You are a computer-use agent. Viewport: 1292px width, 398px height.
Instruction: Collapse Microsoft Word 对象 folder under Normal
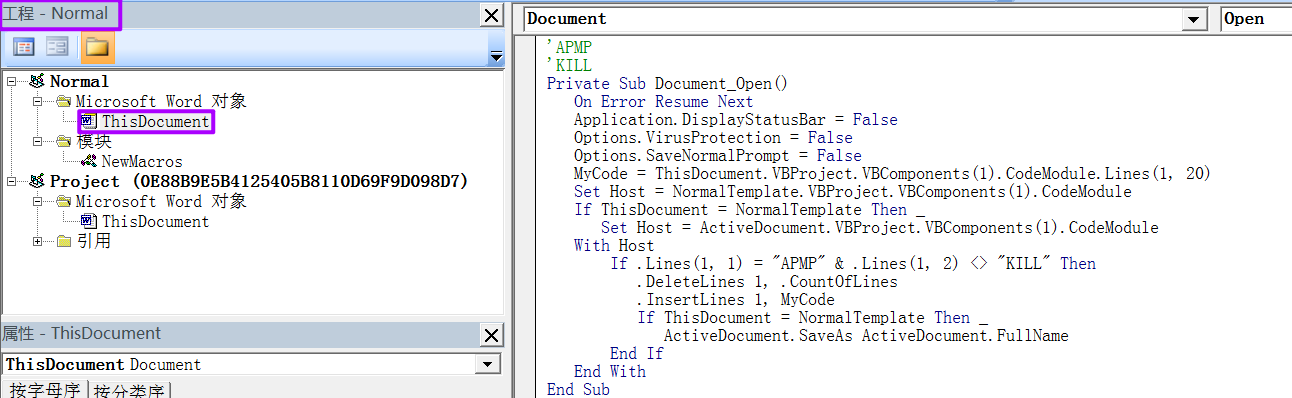(x=37, y=102)
